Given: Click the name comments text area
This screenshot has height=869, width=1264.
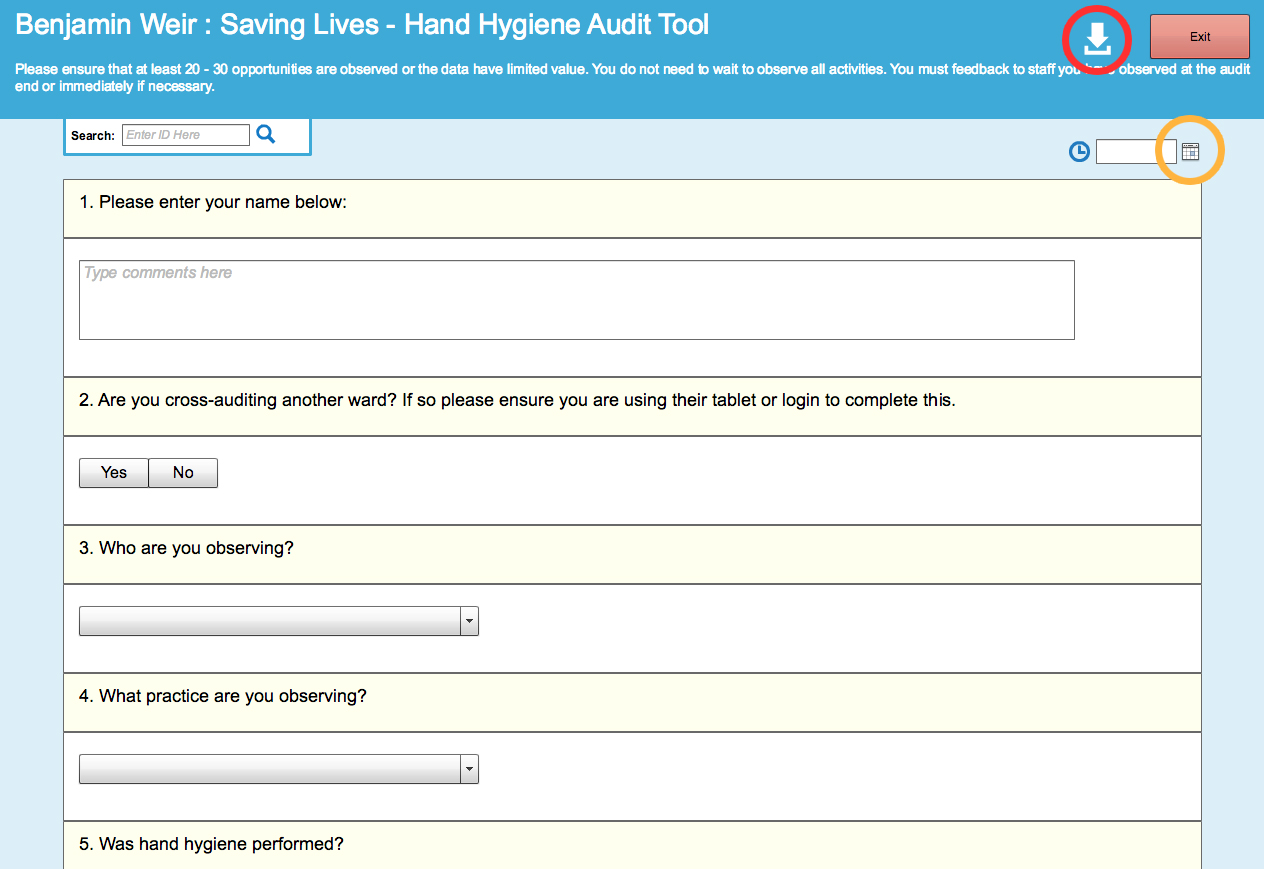Looking at the screenshot, I should 577,300.
